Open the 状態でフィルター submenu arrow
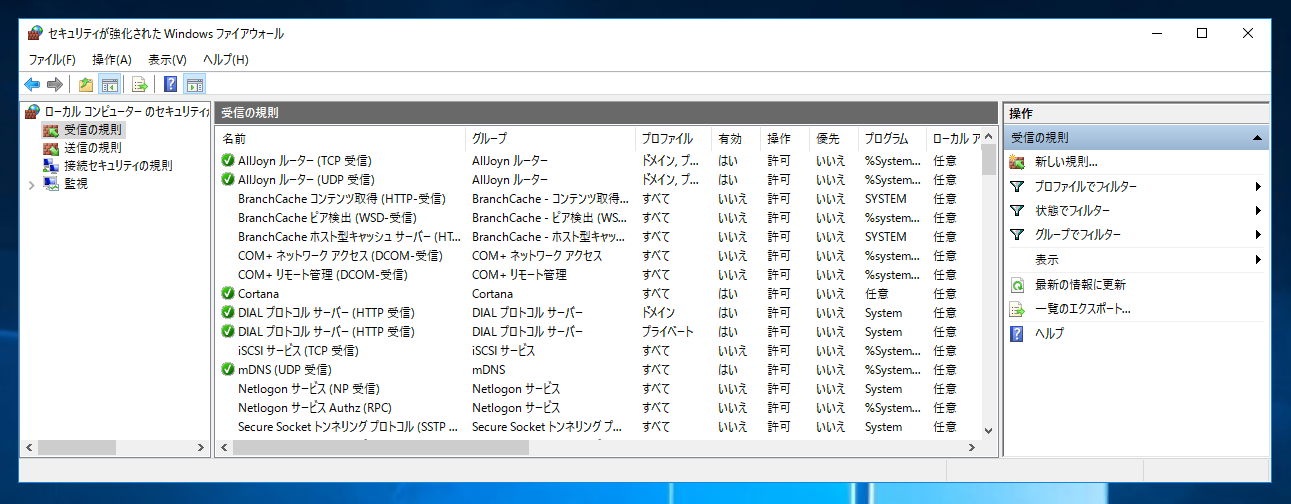Screen dimensions: 1291x504 tap(1258, 211)
